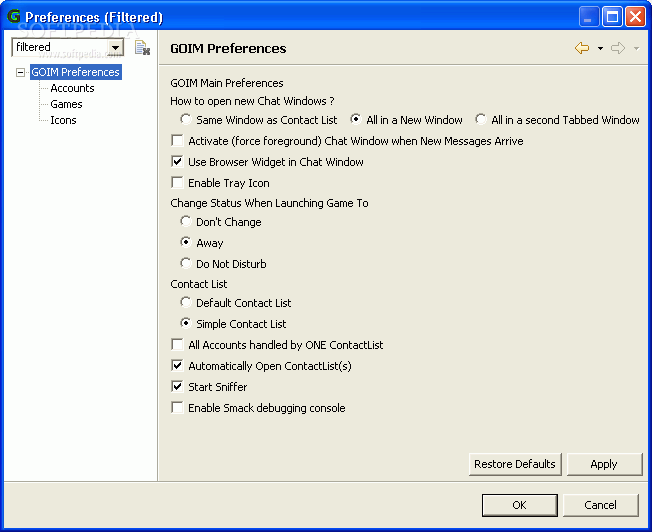Confirm preferences with OK button

(519, 505)
